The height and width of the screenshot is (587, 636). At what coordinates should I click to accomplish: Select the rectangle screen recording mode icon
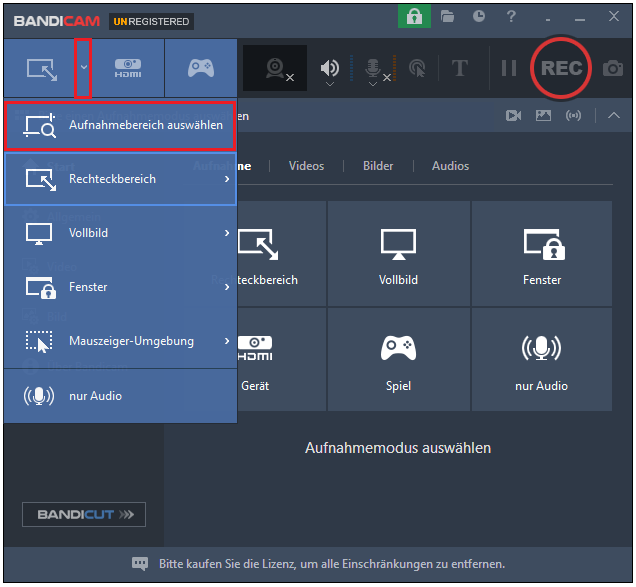[42, 69]
